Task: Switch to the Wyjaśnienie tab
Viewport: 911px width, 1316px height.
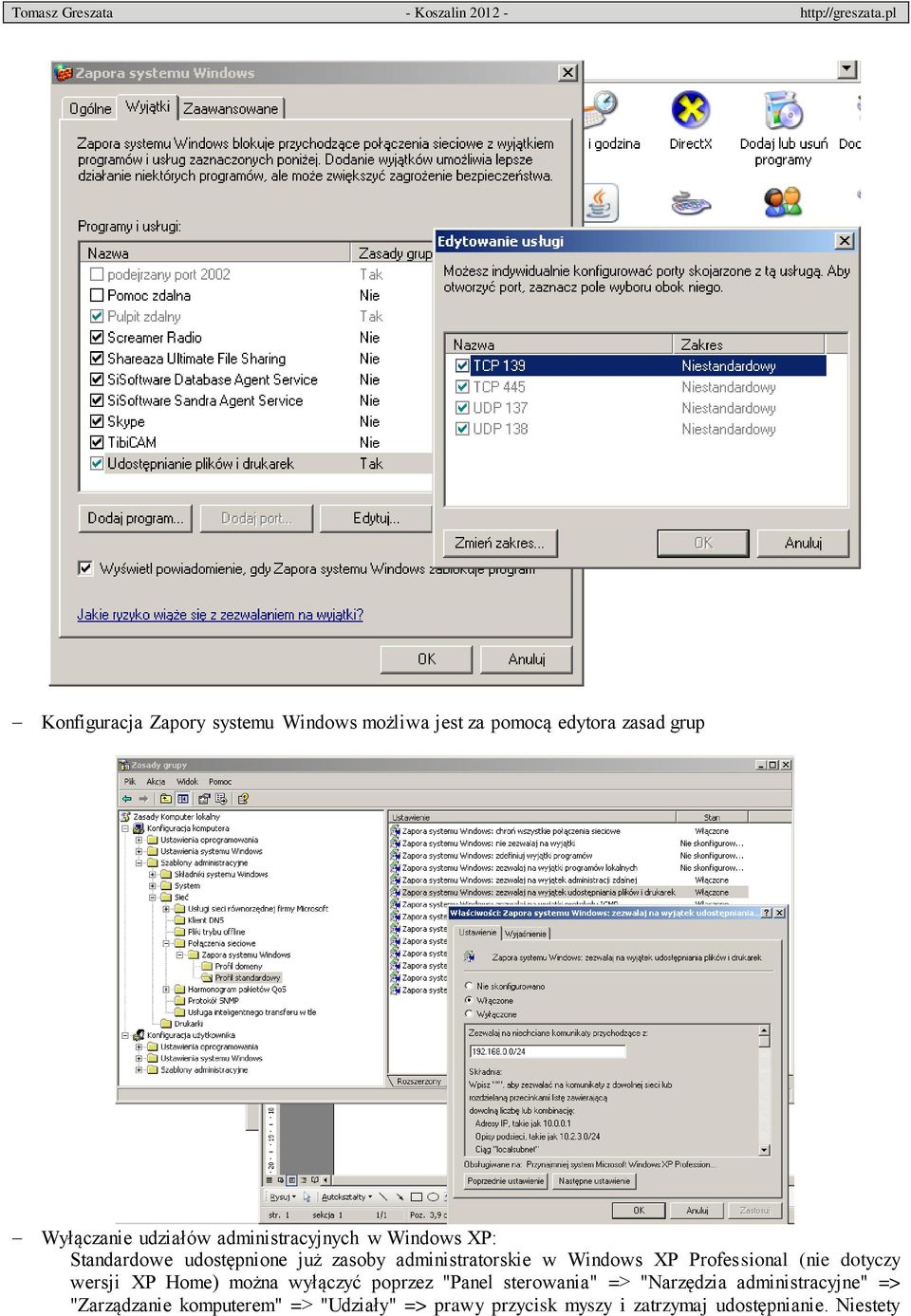Action: (525, 934)
